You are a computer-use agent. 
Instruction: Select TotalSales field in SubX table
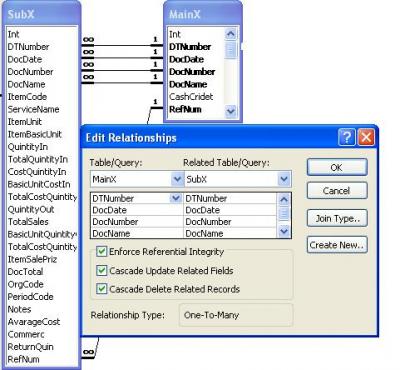[x=28, y=222]
